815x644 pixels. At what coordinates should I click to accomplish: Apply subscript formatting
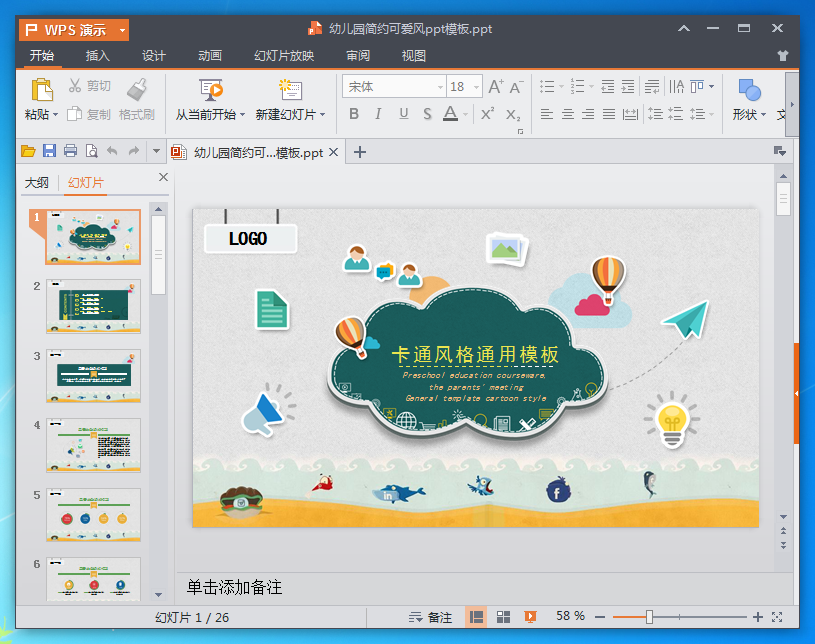[512, 115]
